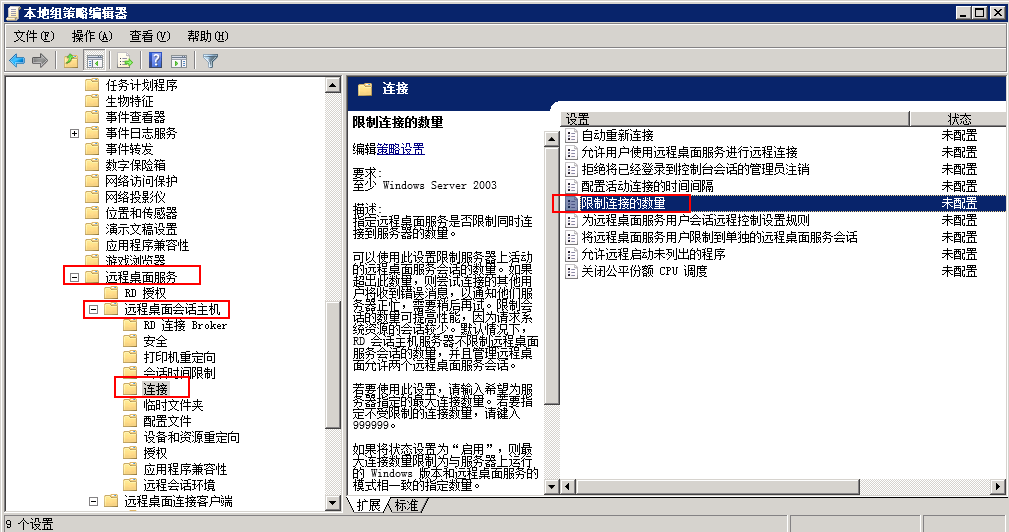Select the 位置和传感器 tree item
This screenshot has height=532, width=1009.
pos(141,213)
